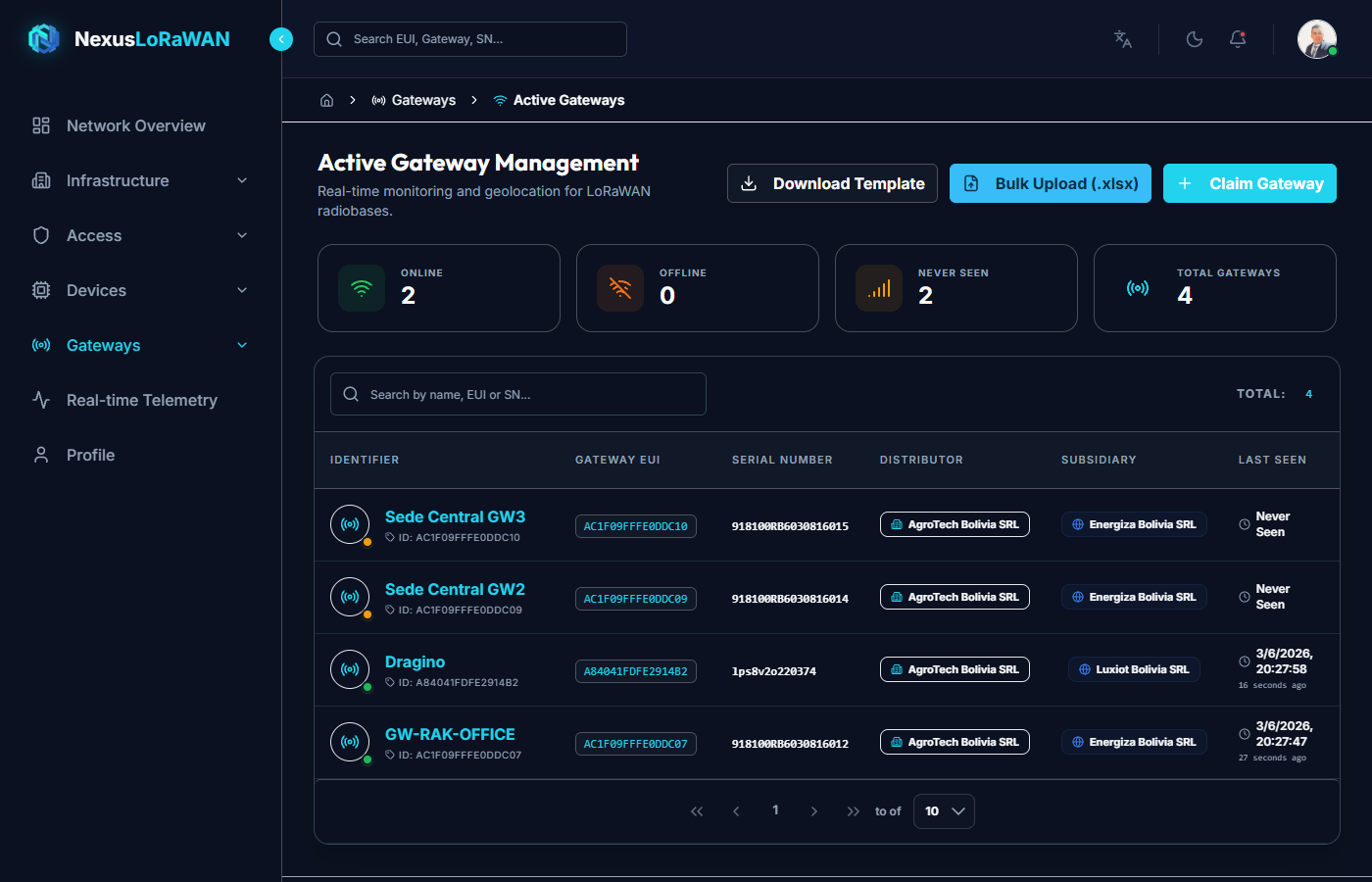
Task: Click the Offline wifi-off icon
Action: tap(620, 288)
